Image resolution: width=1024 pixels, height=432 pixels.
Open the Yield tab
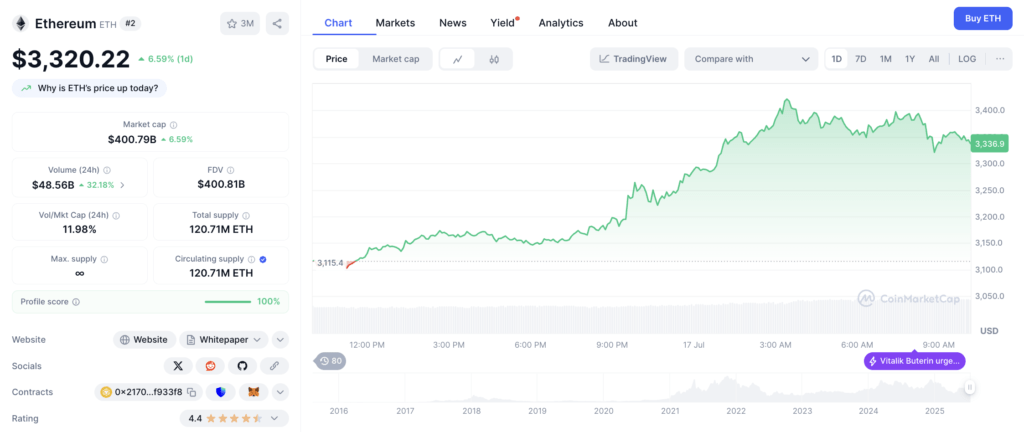point(503,23)
